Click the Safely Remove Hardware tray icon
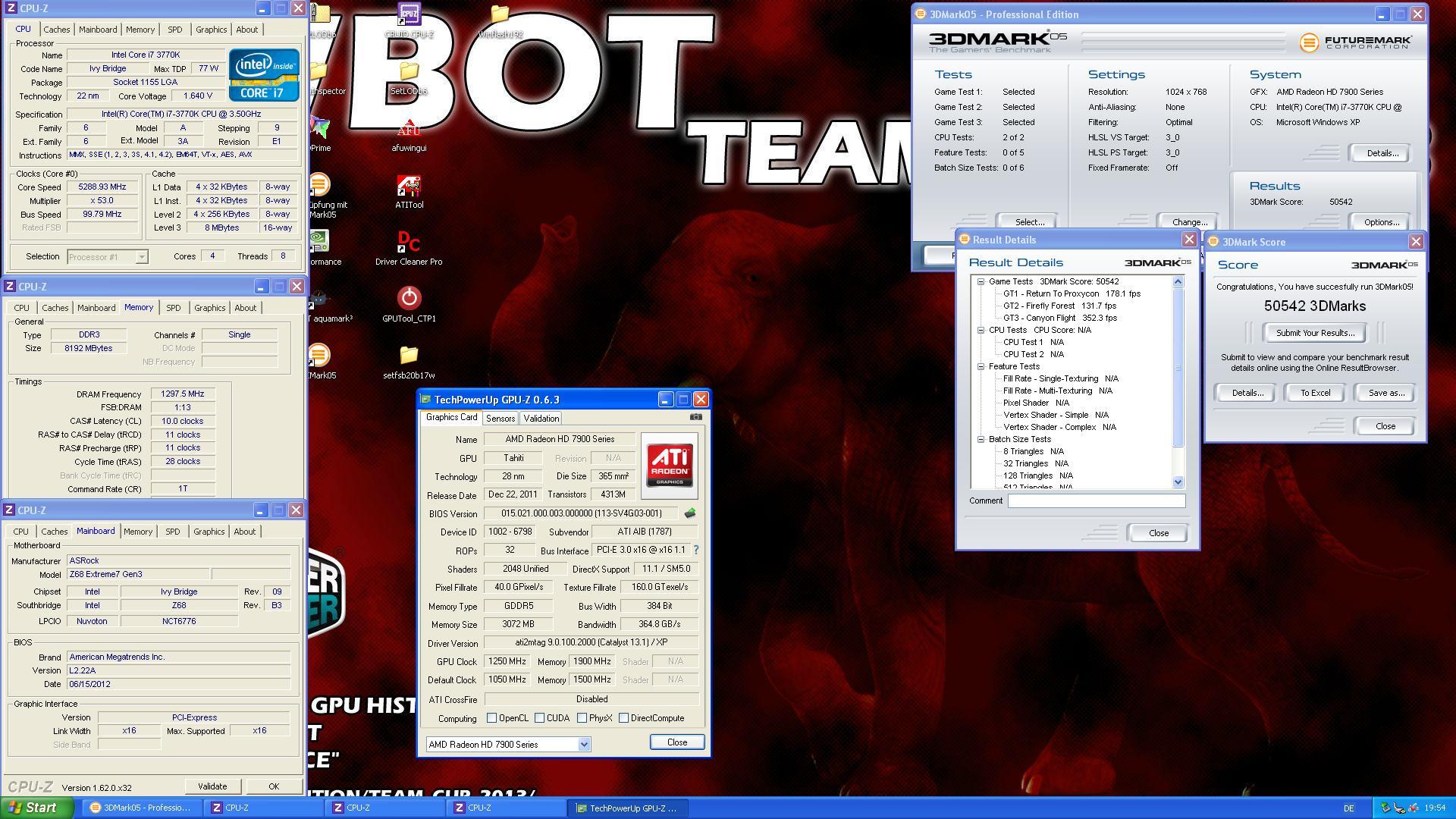Screen dimensions: 1456x819 (1385, 808)
